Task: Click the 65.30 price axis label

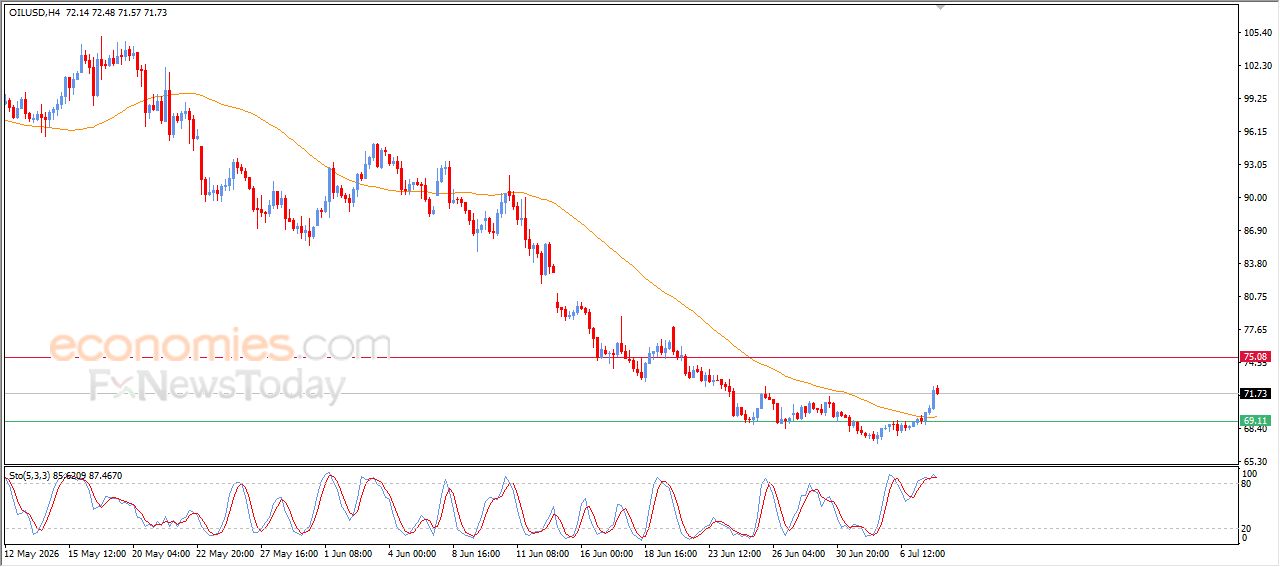Action: coord(1255,462)
